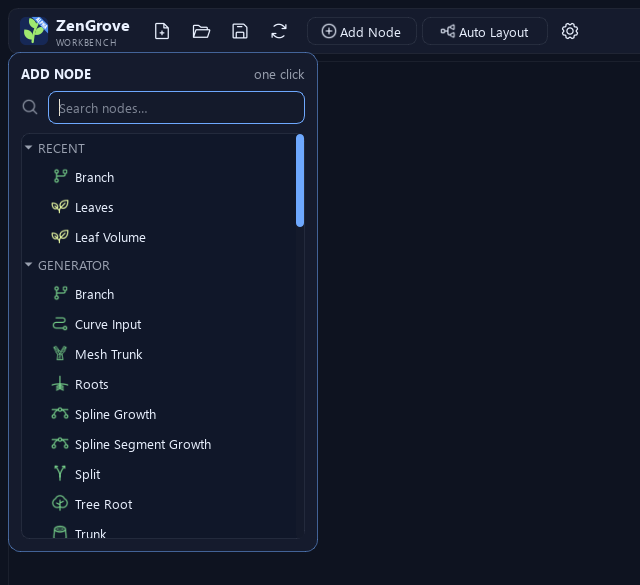Viewport: 640px width, 585px height.
Task: Click the Curve Input node icon
Action: pyautogui.click(x=60, y=324)
